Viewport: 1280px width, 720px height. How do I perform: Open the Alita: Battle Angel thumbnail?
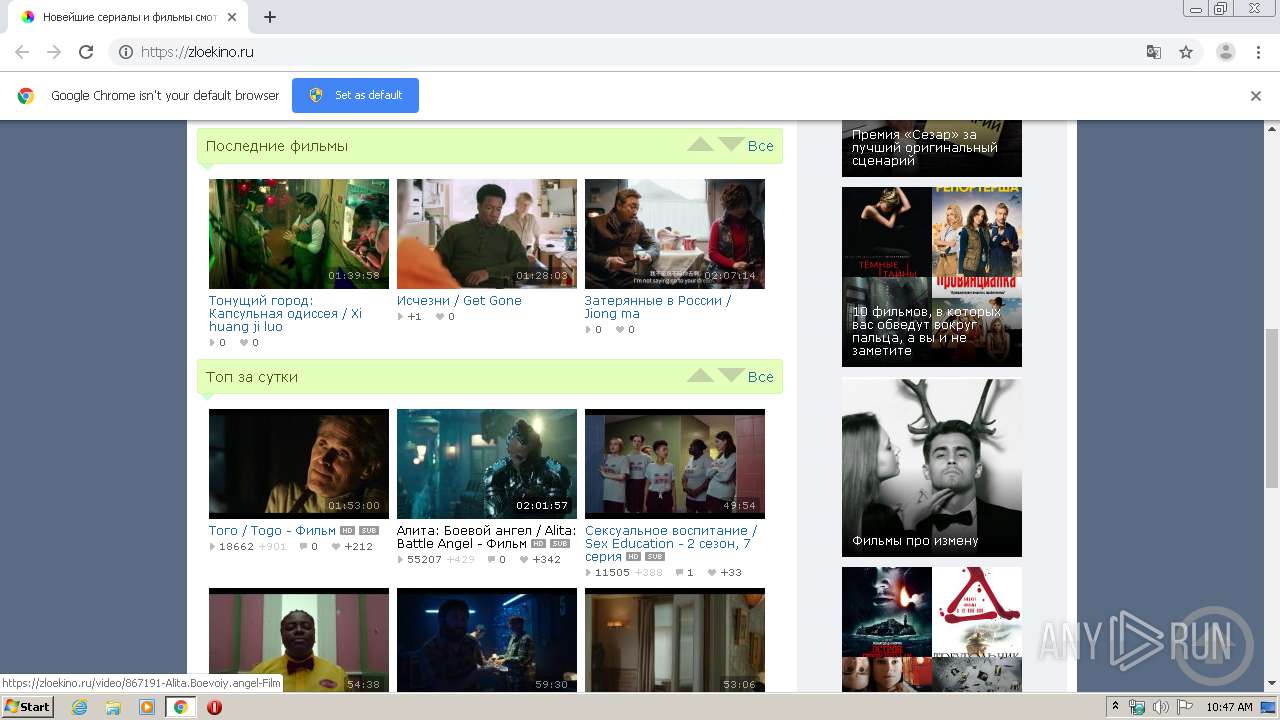tap(487, 464)
